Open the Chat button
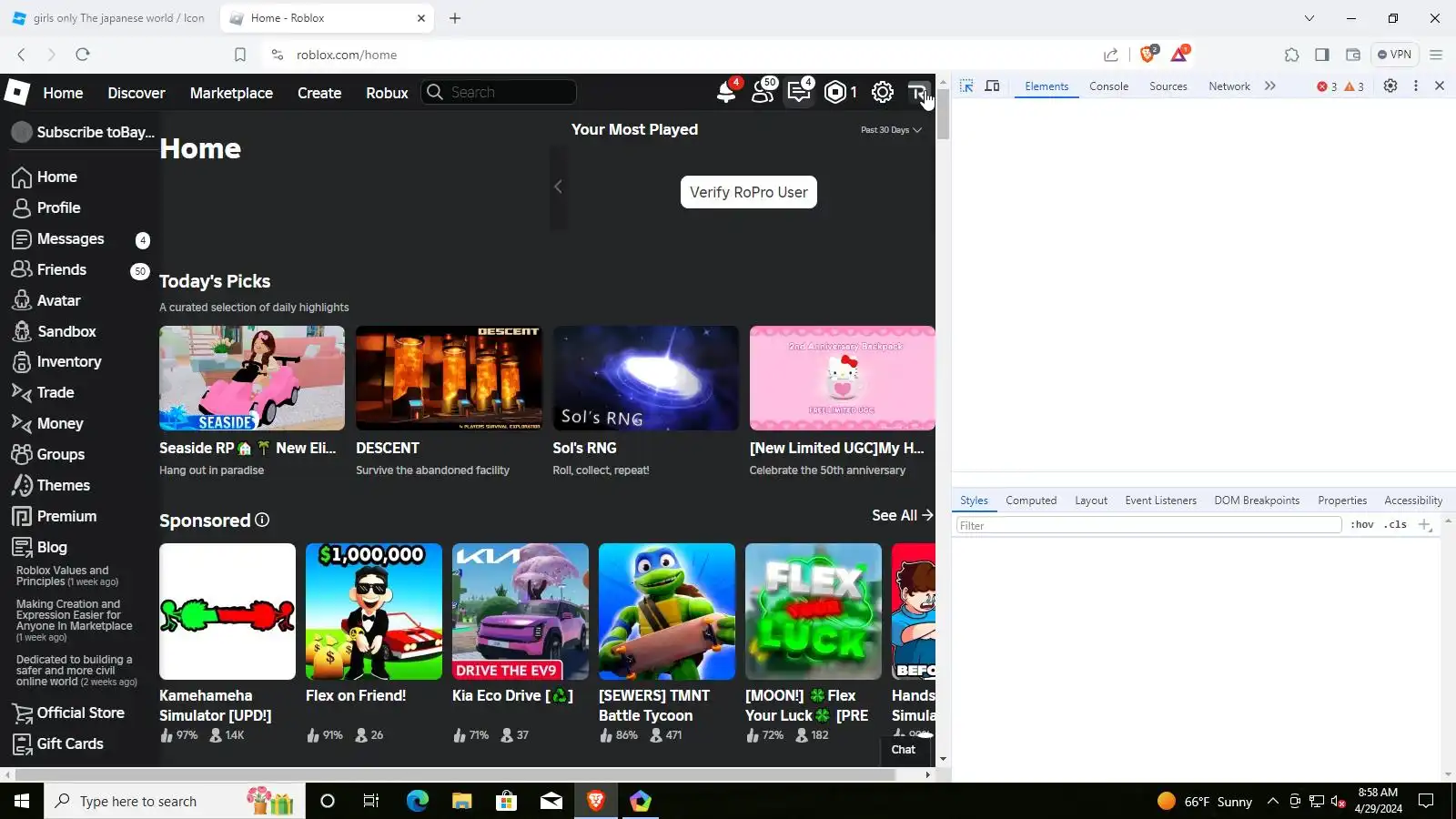This screenshot has height=819, width=1456. coord(905,750)
